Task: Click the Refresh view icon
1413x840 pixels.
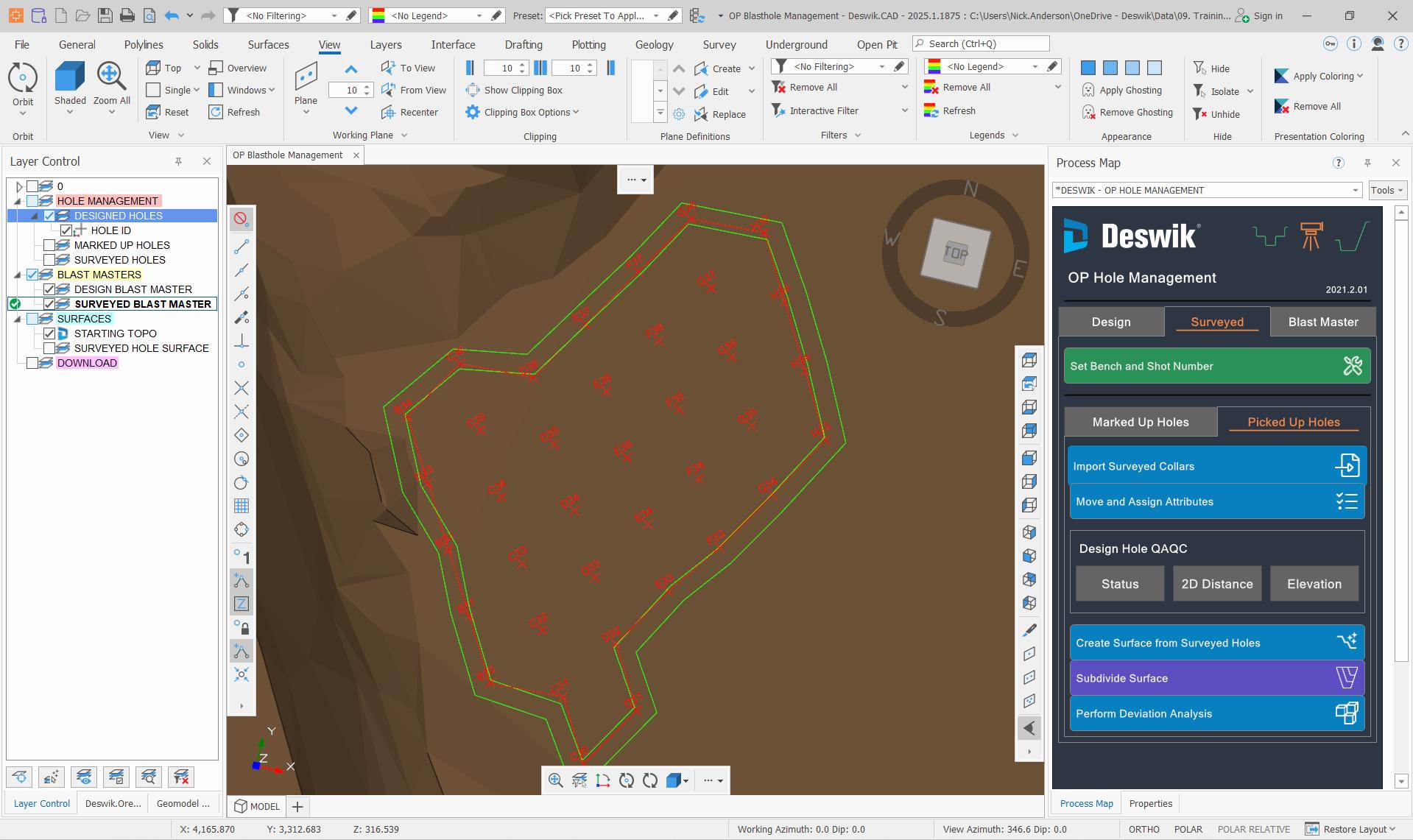Action: pyautogui.click(x=216, y=112)
